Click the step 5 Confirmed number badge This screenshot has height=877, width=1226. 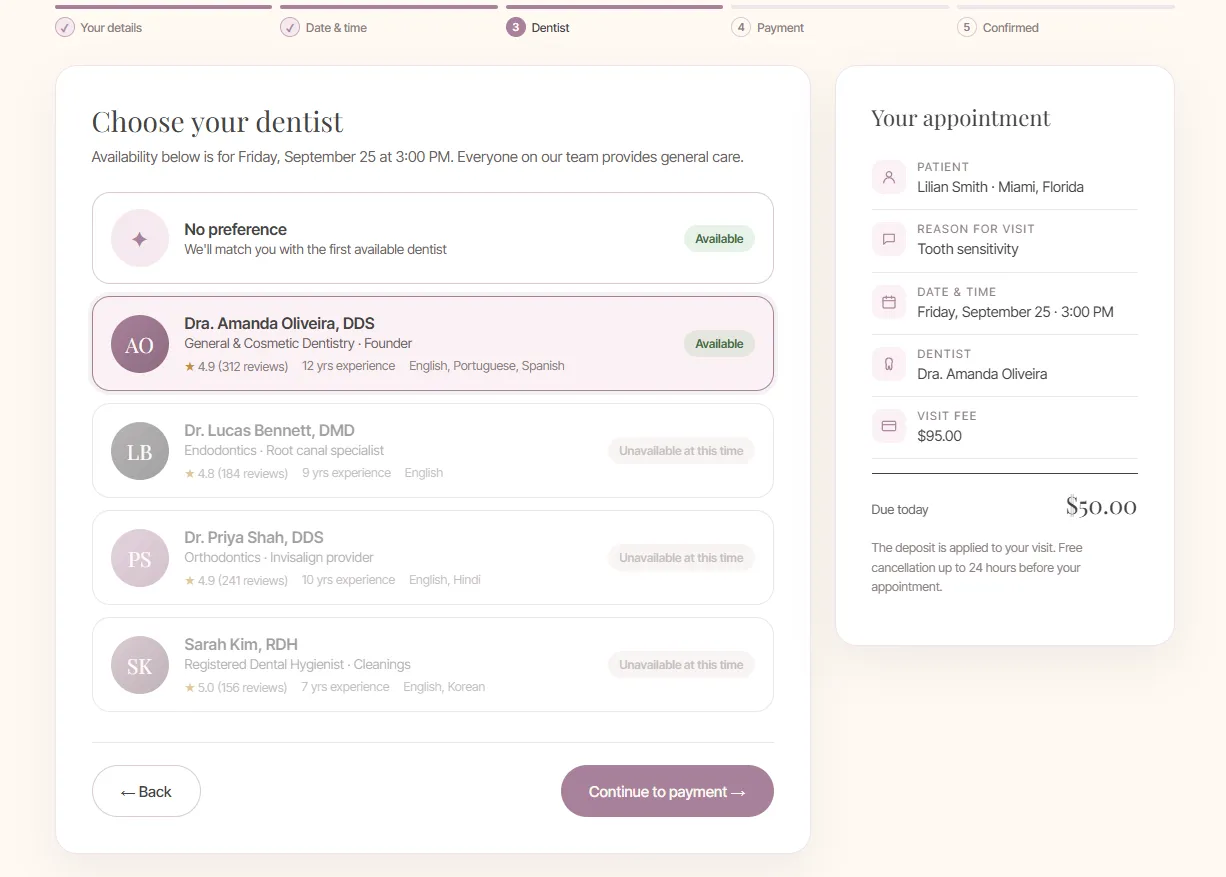(x=966, y=28)
